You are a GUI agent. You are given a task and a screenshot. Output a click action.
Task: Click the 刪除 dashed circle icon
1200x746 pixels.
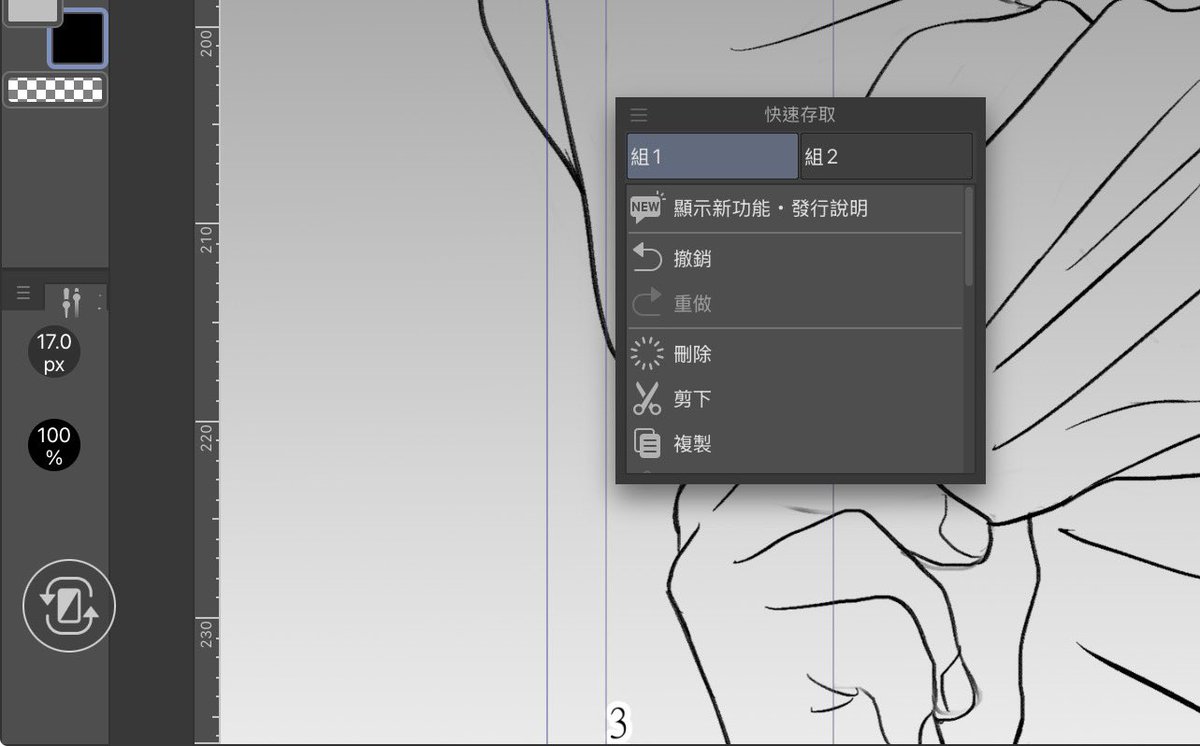point(648,354)
